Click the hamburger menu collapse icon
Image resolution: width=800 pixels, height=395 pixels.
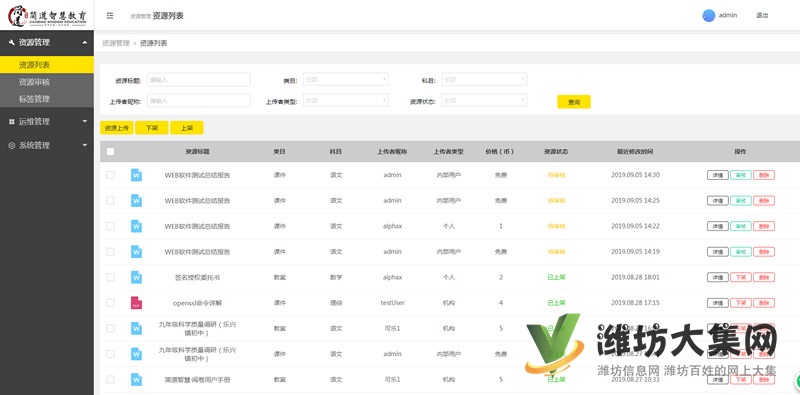tap(110, 16)
